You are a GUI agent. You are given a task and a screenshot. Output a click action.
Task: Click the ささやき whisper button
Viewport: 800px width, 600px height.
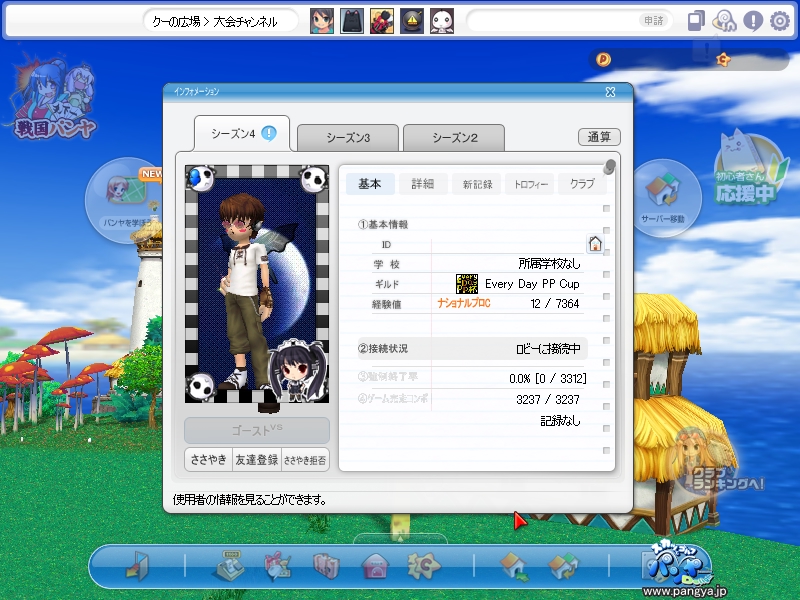point(208,460)
